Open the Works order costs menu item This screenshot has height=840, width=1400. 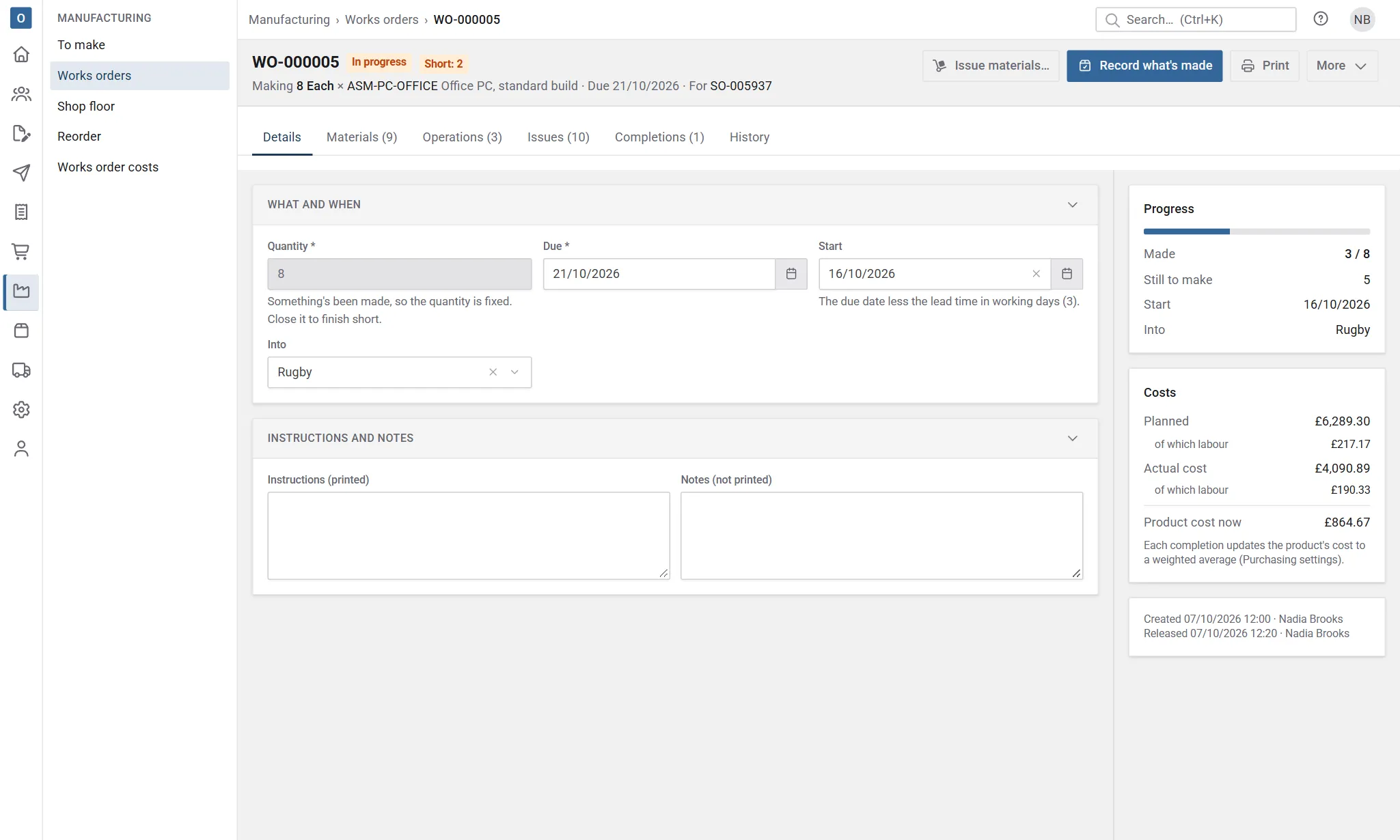[x=139, y=167]
